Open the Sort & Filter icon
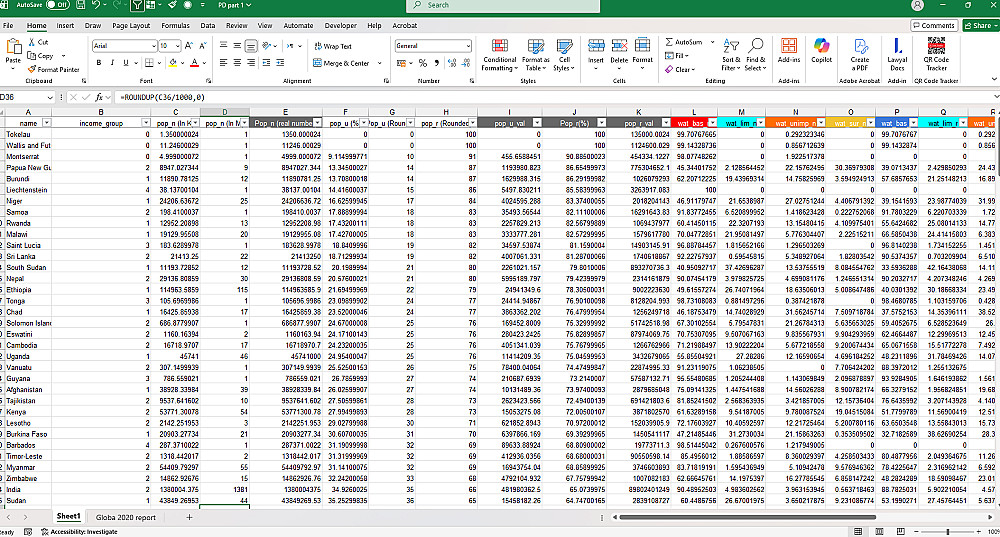Image resolution: width=1000 pixels, height=537 pixels. coord(731,46)
